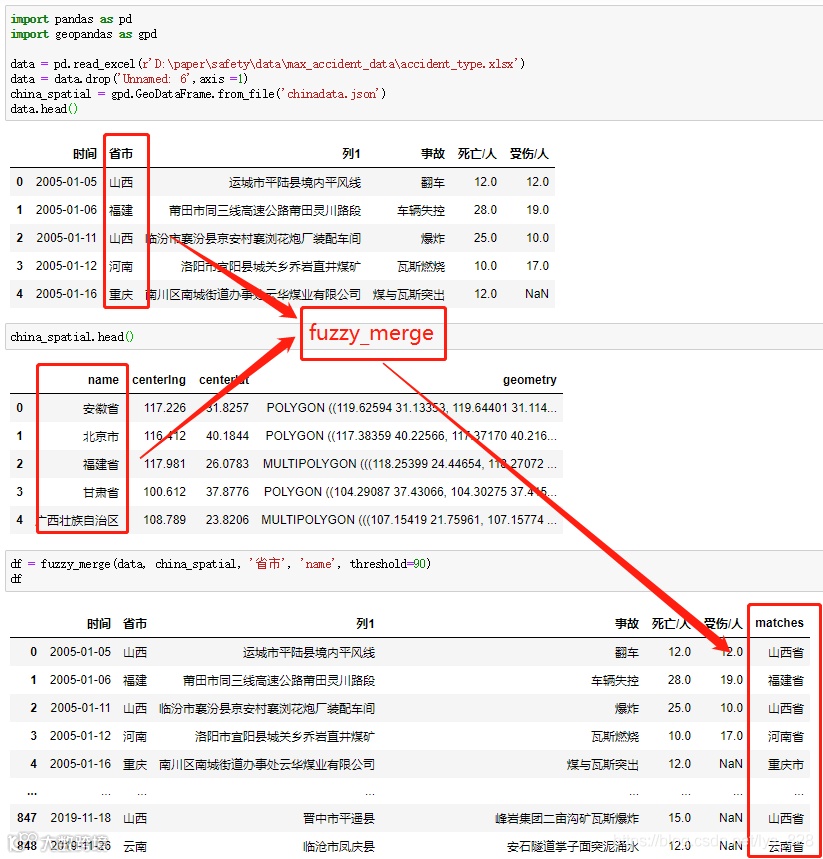Click the data.drop('Unnamed: 6') code line
This screenshot has height=859, width=823.
pos(129,79)
